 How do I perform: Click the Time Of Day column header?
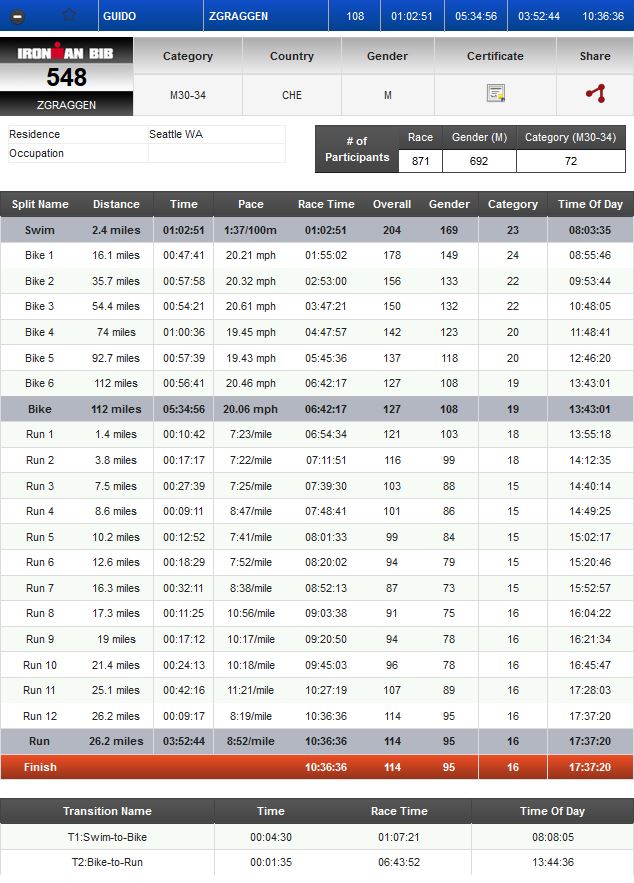(590, 204)
